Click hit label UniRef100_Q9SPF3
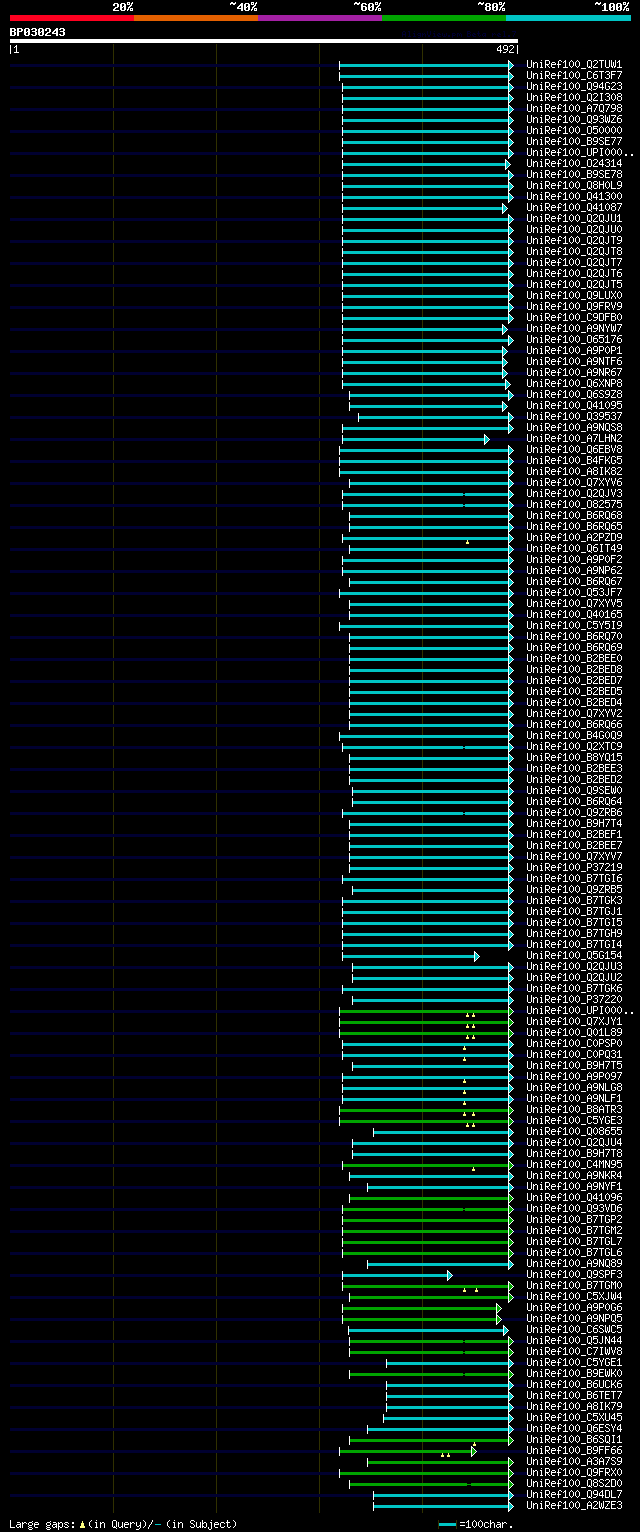 point(574,1274)
